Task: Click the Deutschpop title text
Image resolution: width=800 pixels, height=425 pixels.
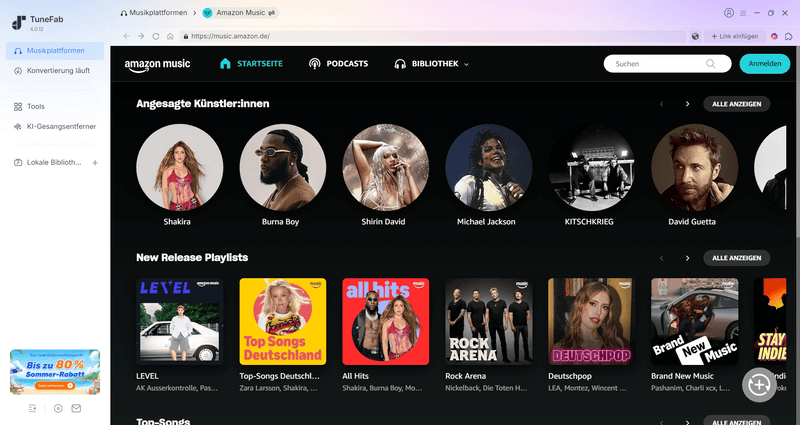Action: tap(570, 376)
